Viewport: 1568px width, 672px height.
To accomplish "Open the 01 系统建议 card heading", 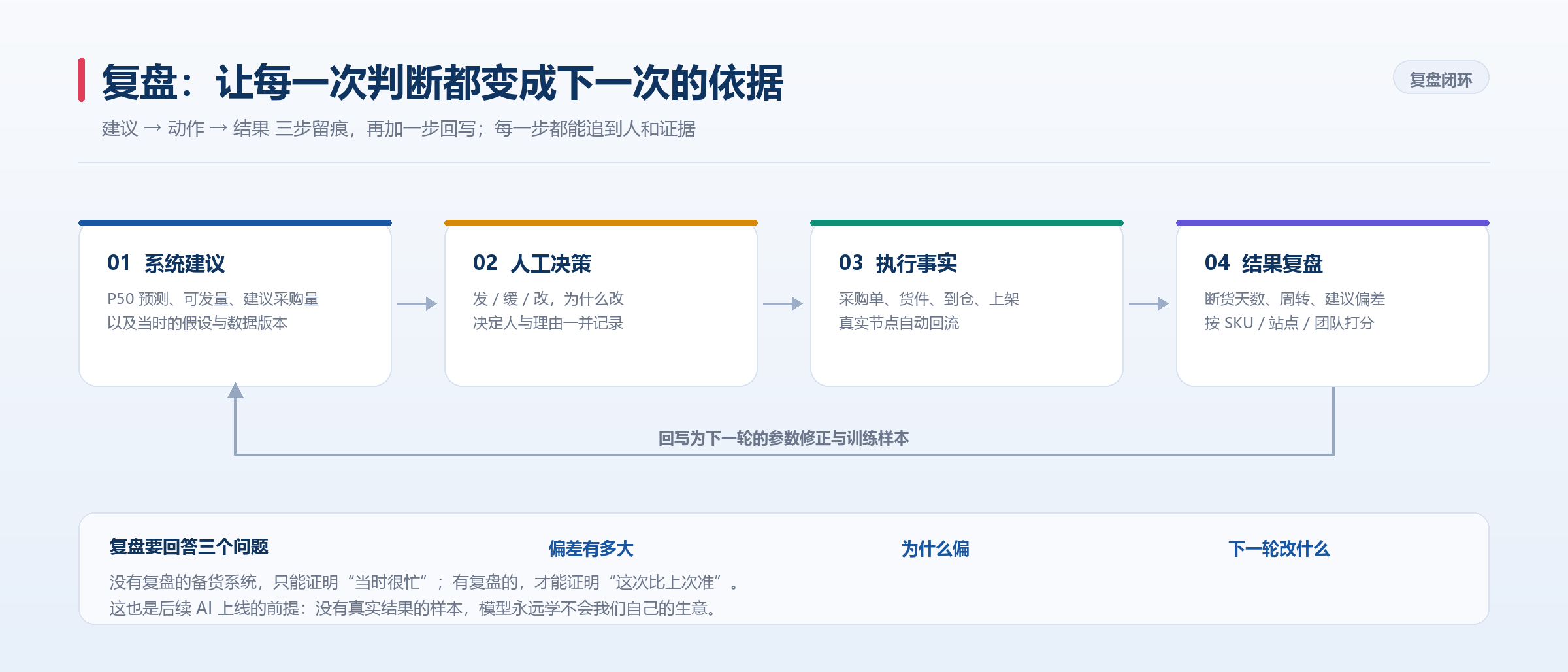I will click(x=166, y=263).
